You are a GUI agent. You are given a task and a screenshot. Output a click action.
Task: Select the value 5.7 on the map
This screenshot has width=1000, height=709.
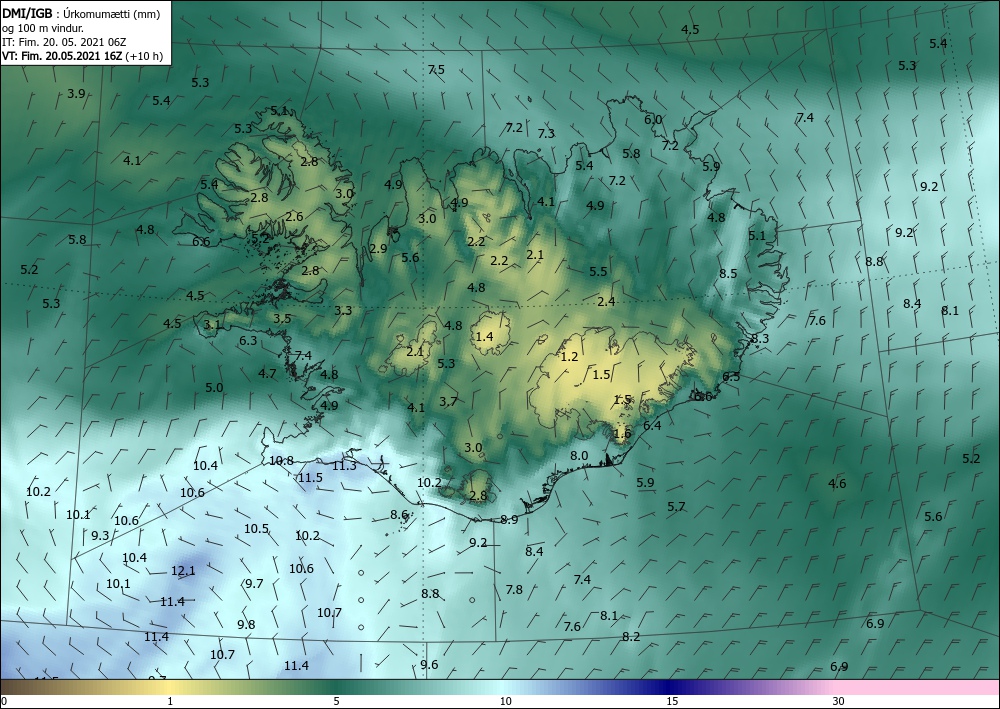tap(676, 506)
